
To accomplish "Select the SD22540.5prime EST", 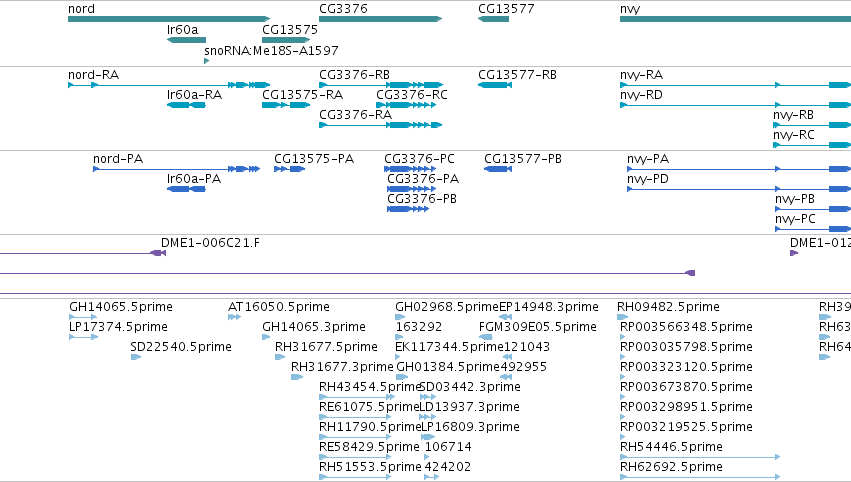I will 136,357.
